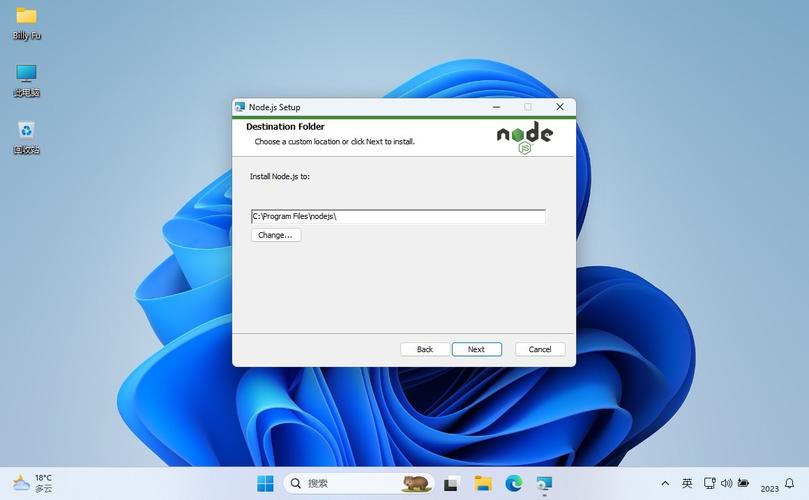
Task: Click the Destination Folder heading
Action: (x=285, y=126)
